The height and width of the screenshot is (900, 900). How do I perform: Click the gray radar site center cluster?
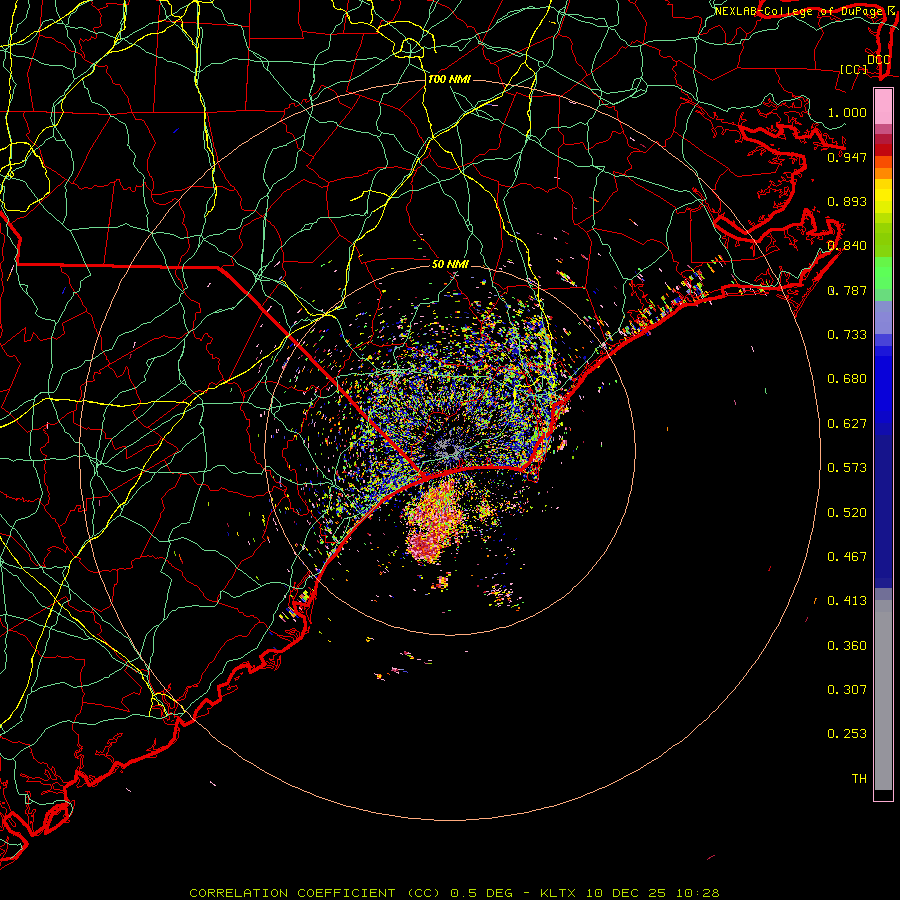tap(449, 451)
